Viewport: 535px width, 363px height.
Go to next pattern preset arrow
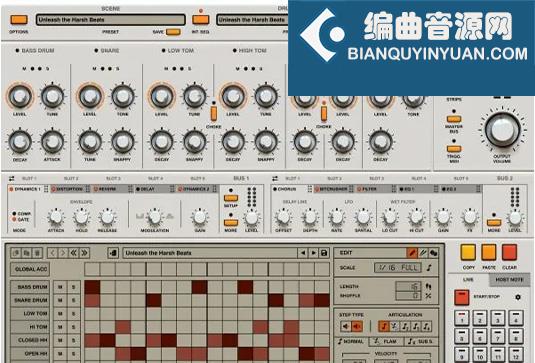tap(313, 253)
